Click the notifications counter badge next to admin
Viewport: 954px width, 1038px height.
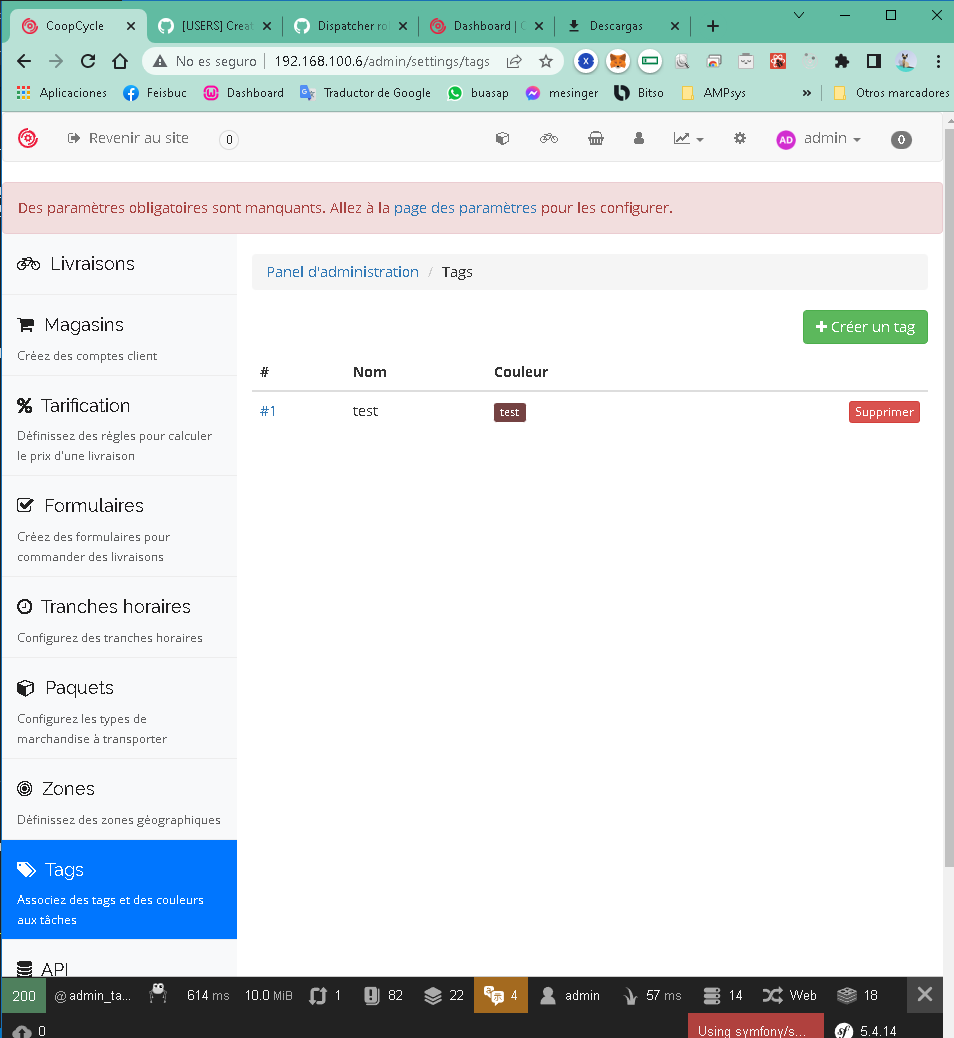[901, 140]
